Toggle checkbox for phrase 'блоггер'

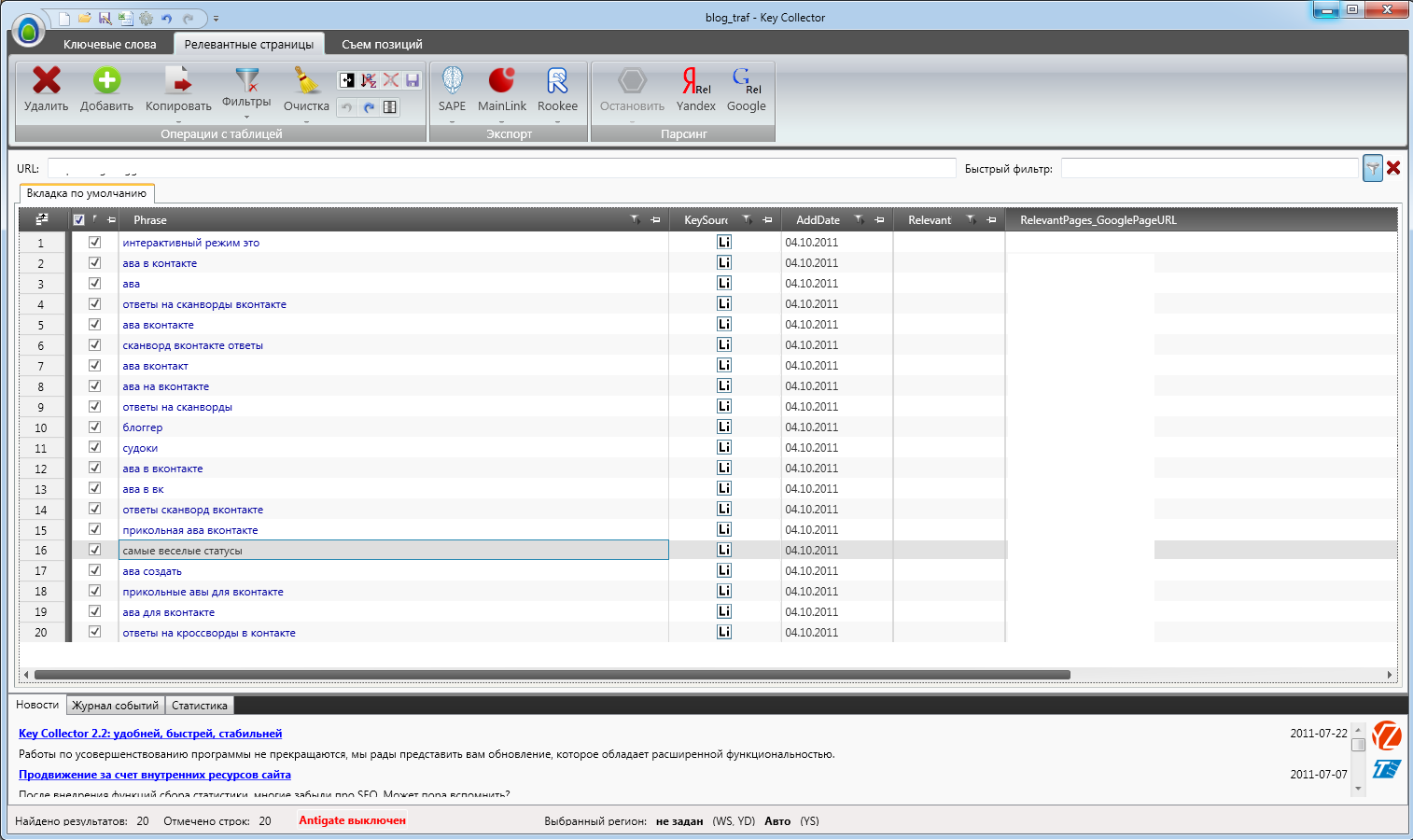coord(94,427)
